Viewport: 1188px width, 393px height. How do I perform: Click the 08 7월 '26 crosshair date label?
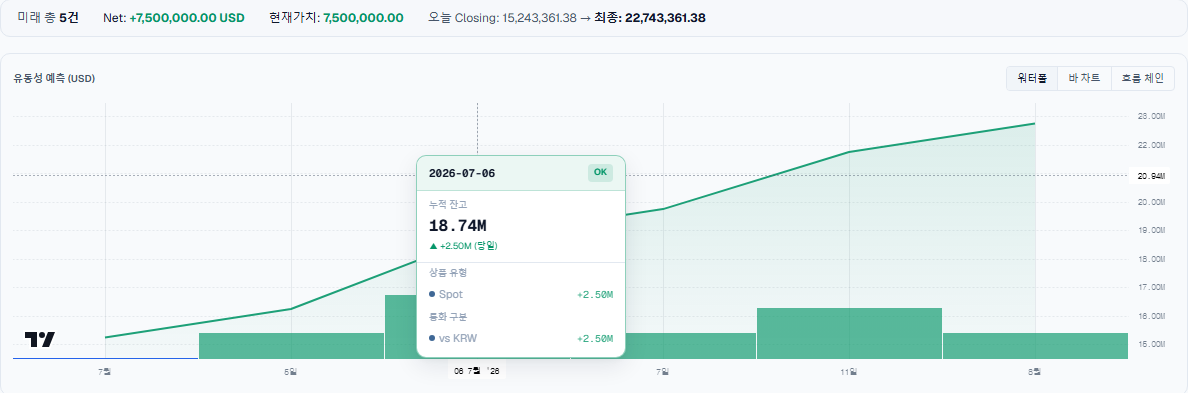pos(477,371)
